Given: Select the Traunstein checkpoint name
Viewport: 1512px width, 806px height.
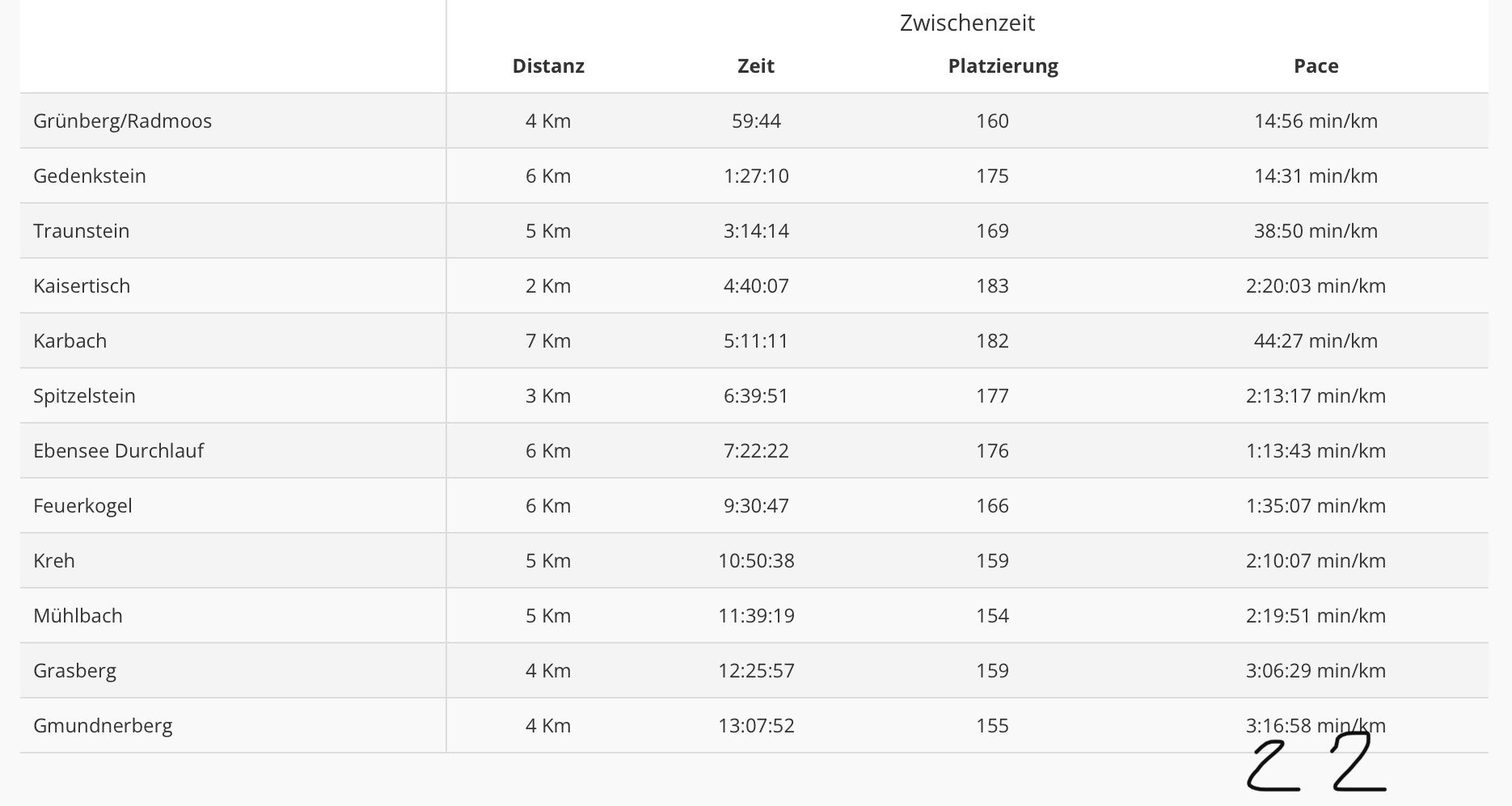Looking at the screenshot, I should pyautogui.click(x=81, y=231).
